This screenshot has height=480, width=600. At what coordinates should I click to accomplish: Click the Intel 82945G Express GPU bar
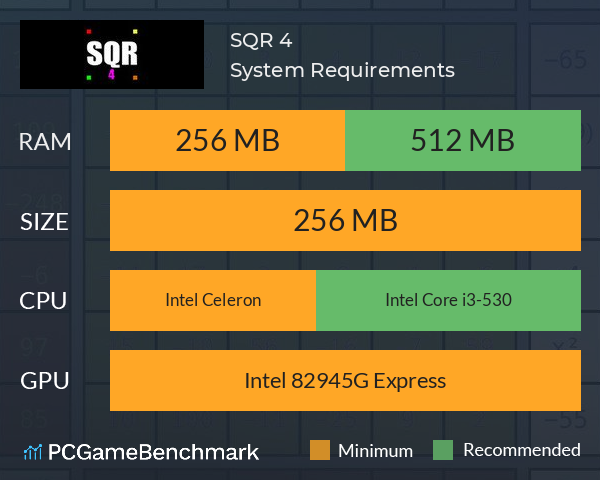click(345, 380)
